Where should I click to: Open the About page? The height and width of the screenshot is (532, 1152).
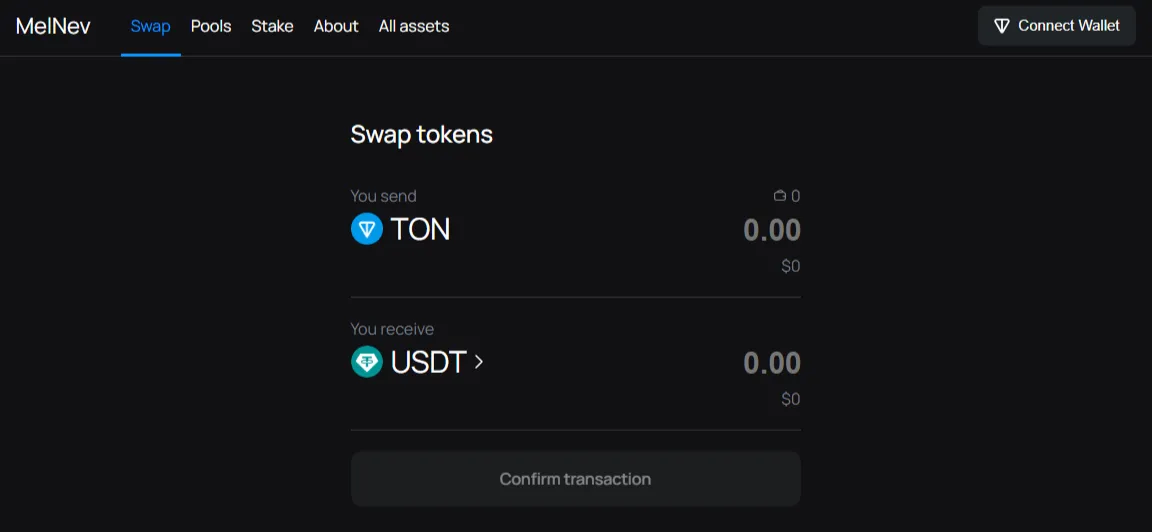pyautogui.click(x=336, y=26)
